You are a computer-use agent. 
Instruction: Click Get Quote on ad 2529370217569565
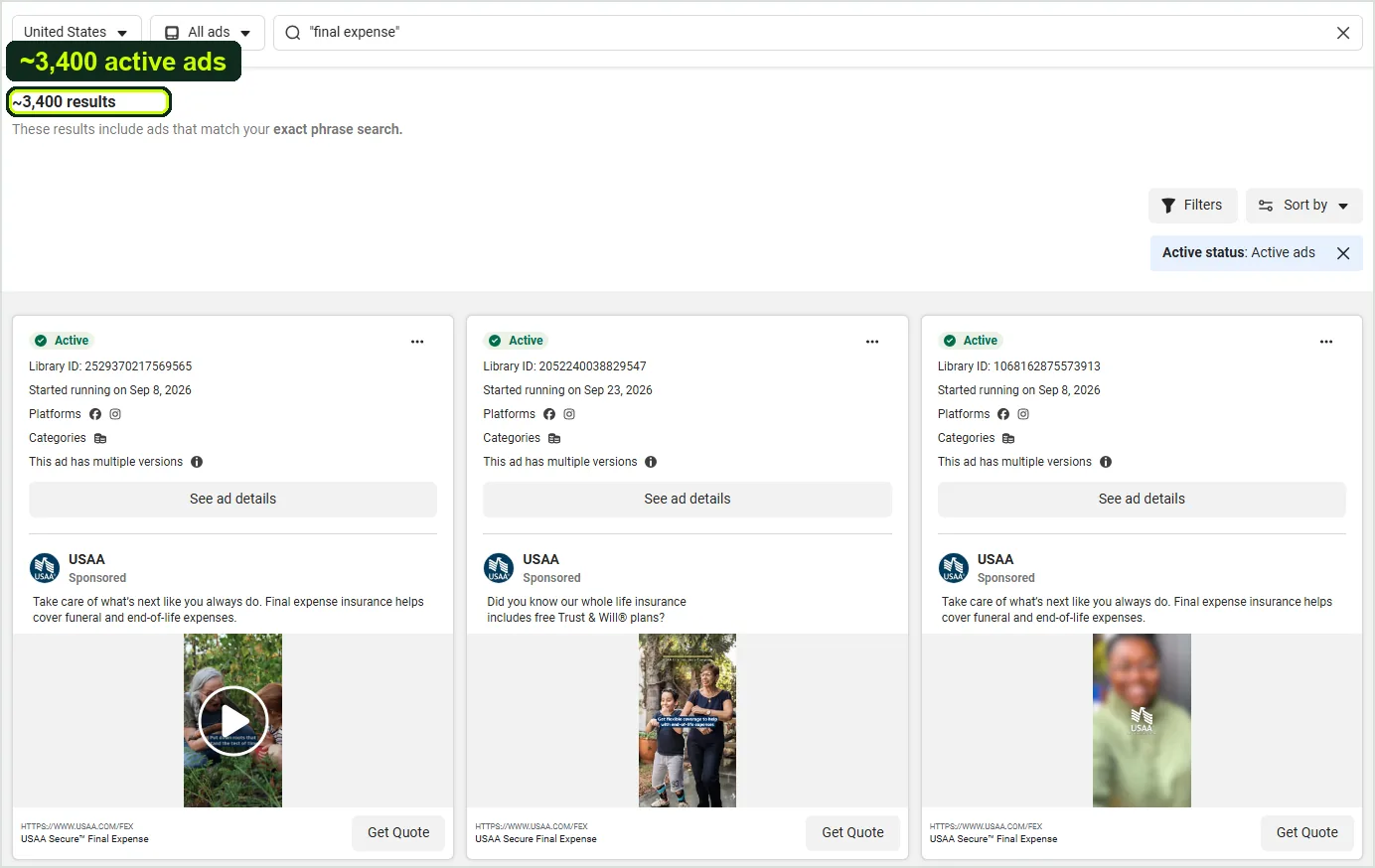(398, 833)
